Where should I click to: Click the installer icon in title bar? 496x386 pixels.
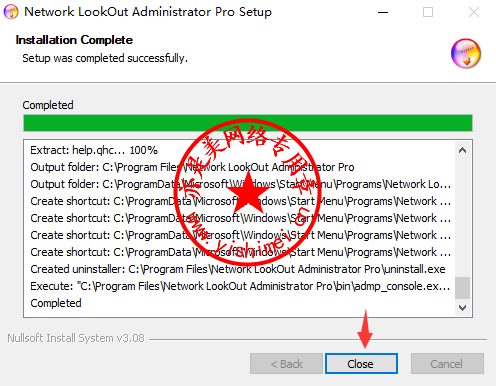click(x=11, y=12)
